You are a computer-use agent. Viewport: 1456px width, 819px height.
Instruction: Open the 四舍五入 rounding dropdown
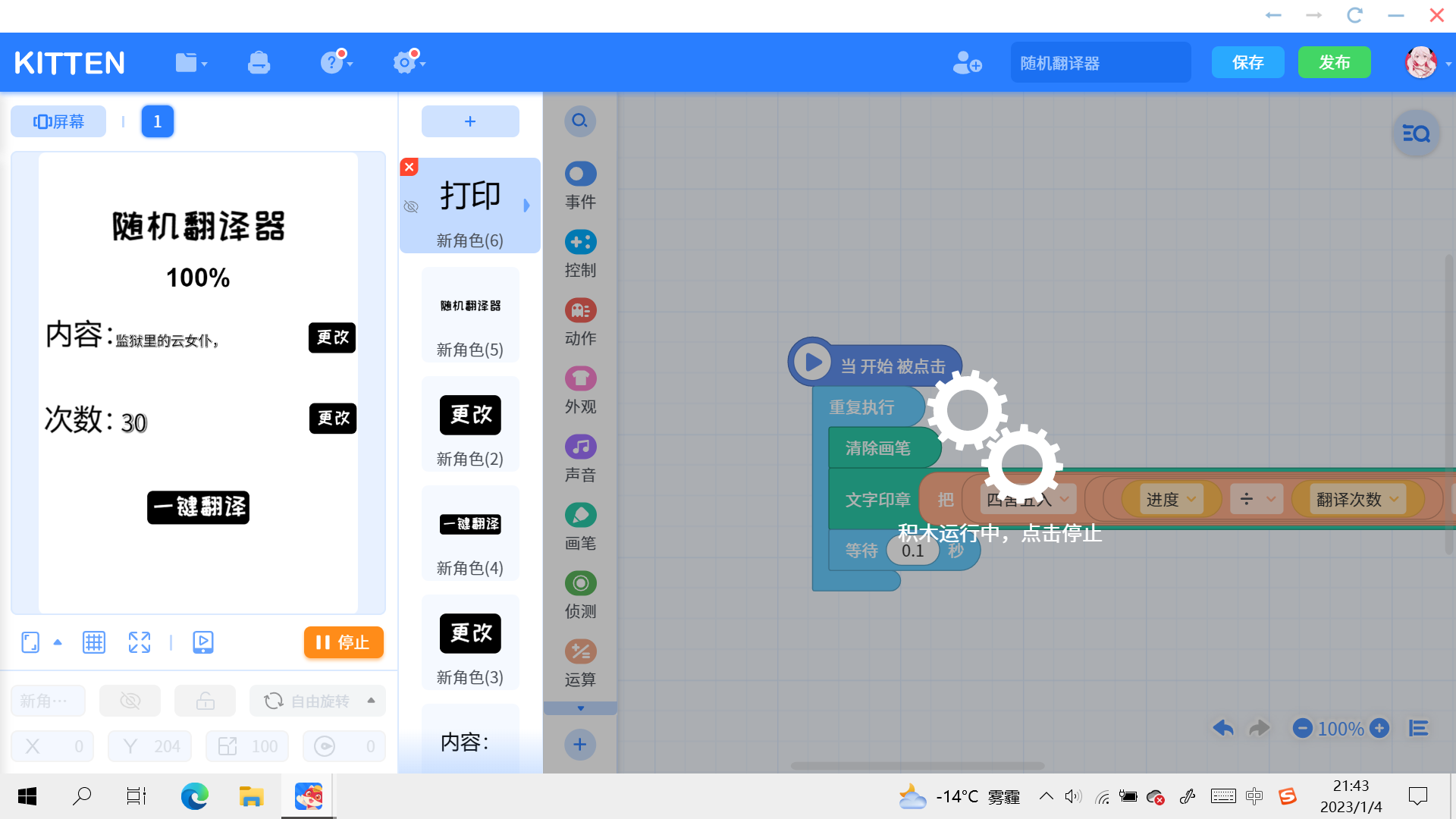click(1028, 499)
